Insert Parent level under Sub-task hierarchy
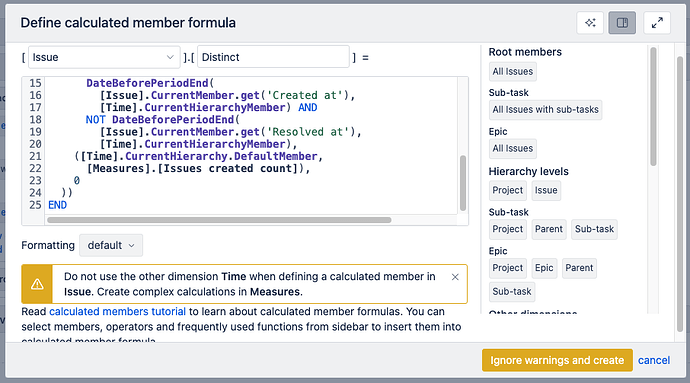The height and width of the screenshot is (383, 690). click(x=548, y=229)
